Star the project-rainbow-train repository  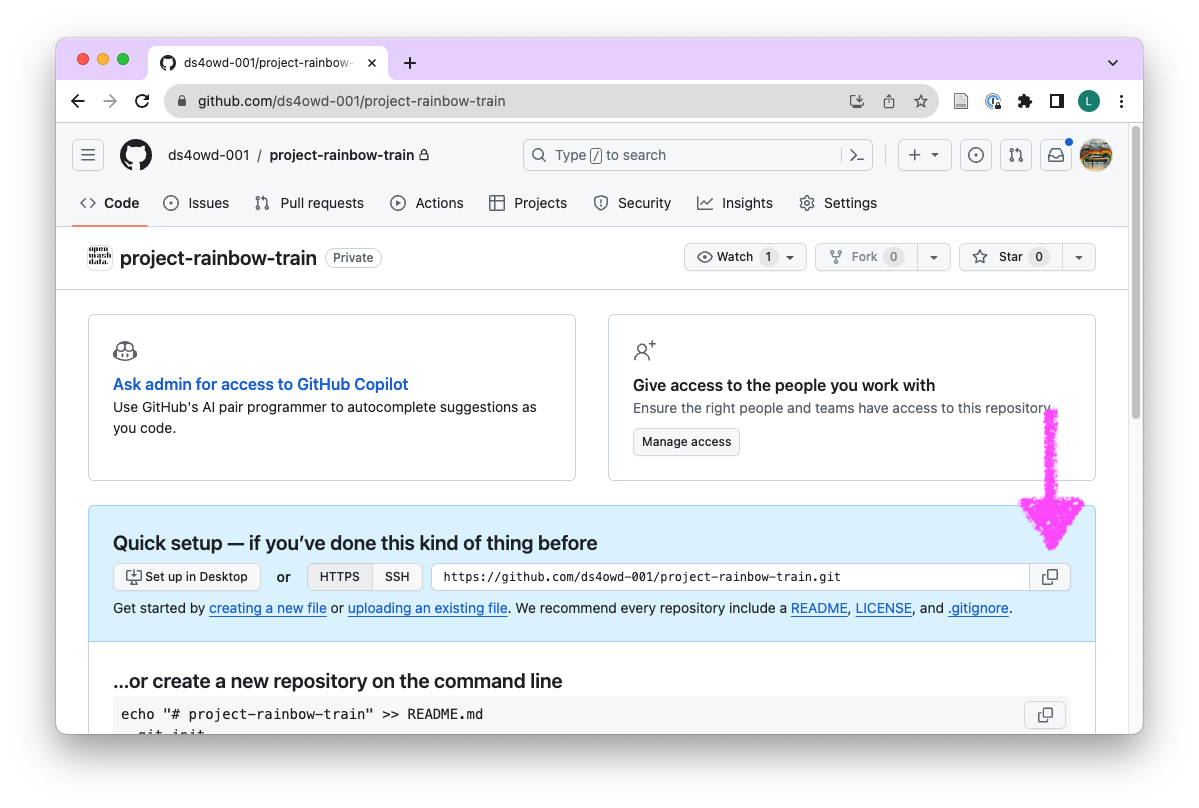click(1010, 257)
